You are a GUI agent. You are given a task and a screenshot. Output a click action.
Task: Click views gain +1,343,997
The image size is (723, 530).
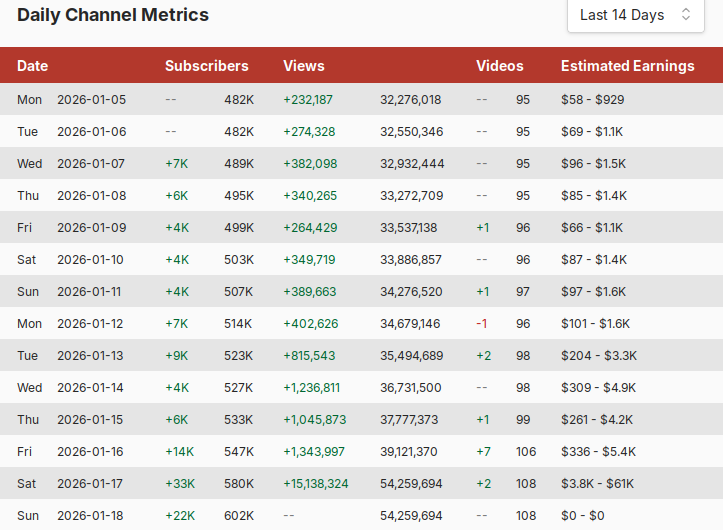click(x=314, y=452)
